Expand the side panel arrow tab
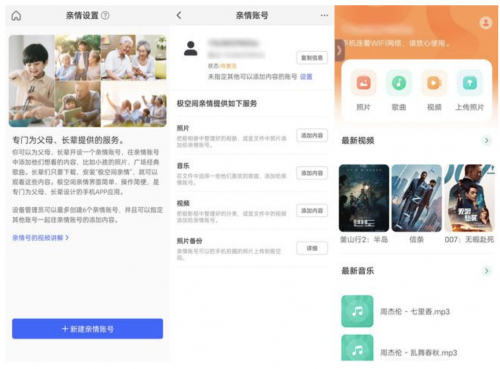Viewport: 500px width, 369px height. [x=339, y=50]
